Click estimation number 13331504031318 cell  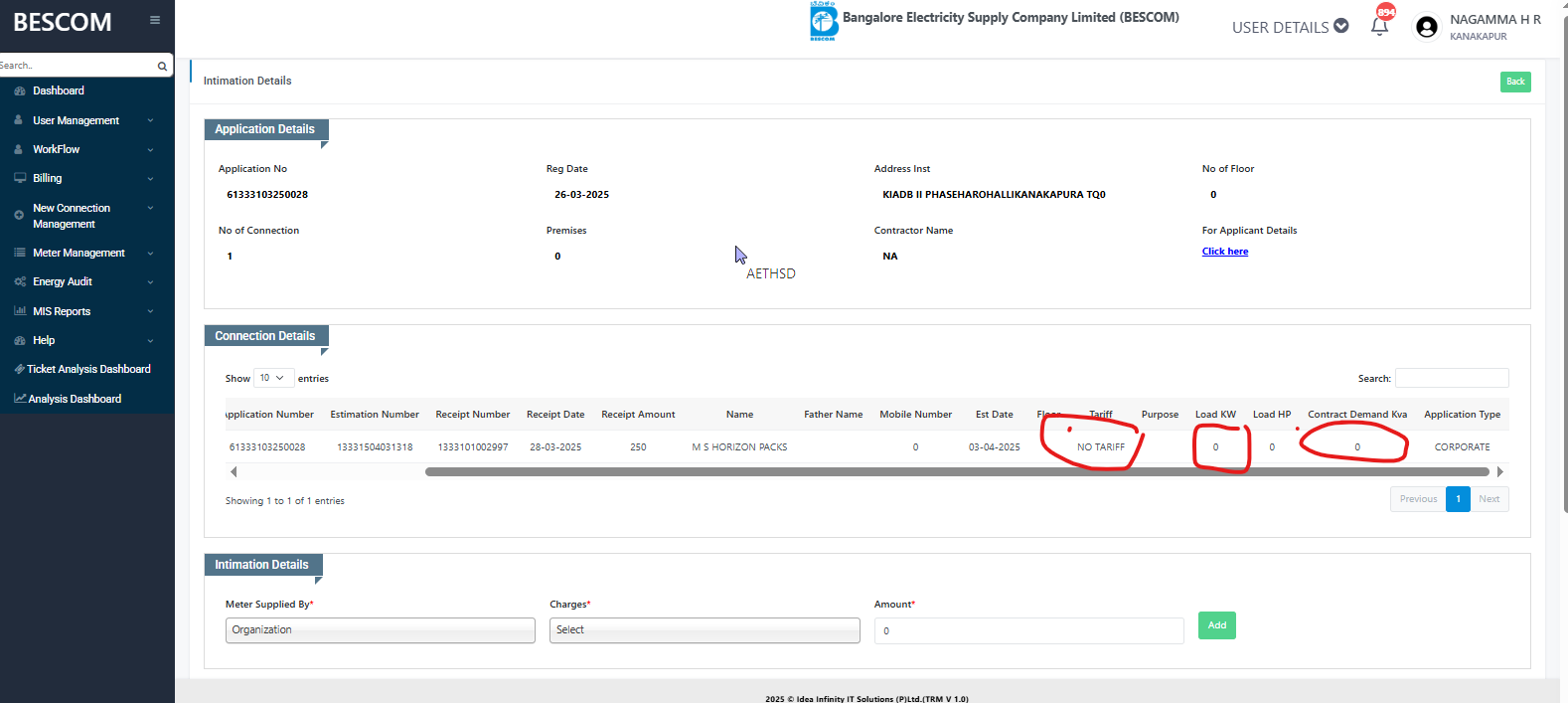(x=375, y=447)
